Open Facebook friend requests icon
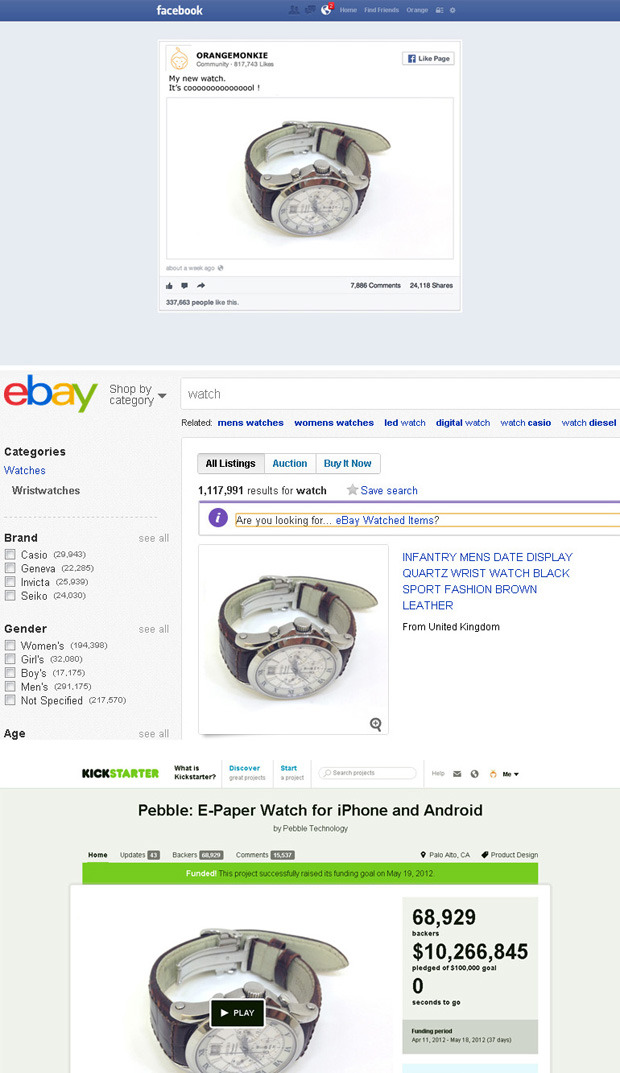 294,10
